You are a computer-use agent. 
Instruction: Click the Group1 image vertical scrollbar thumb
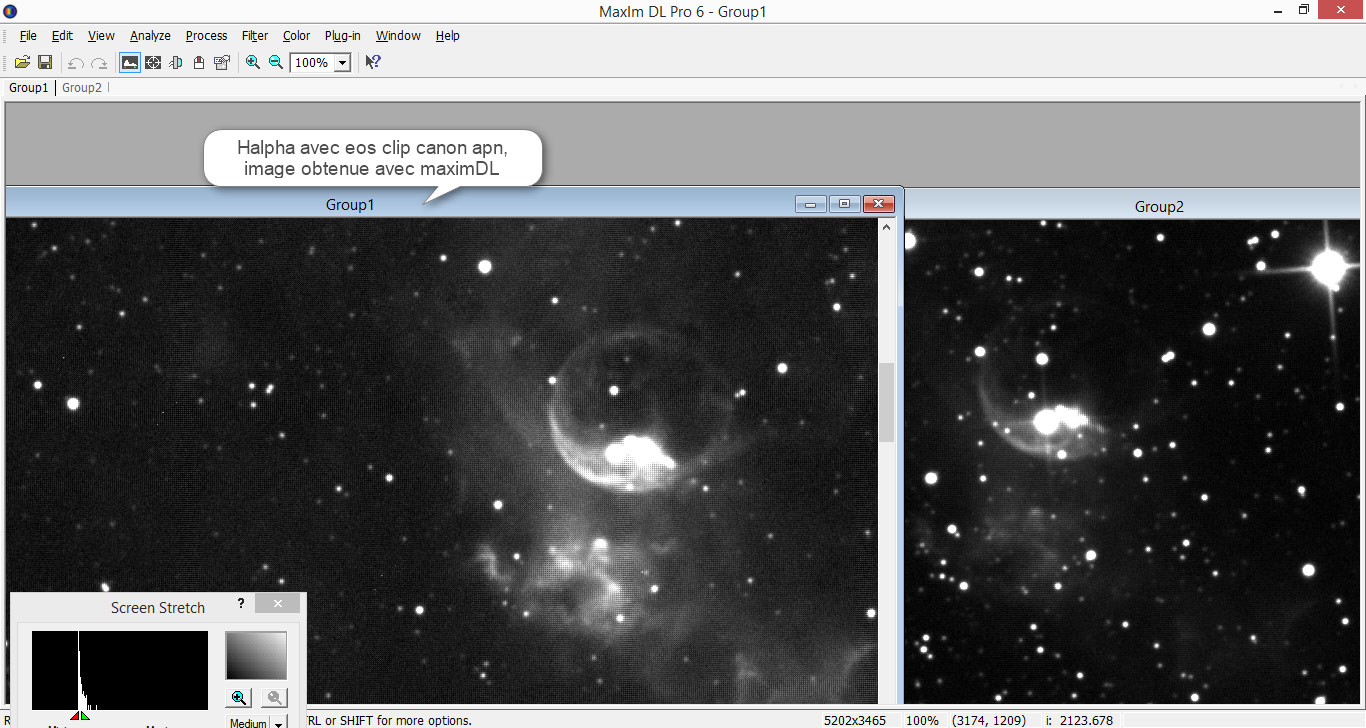coord(886,402)
